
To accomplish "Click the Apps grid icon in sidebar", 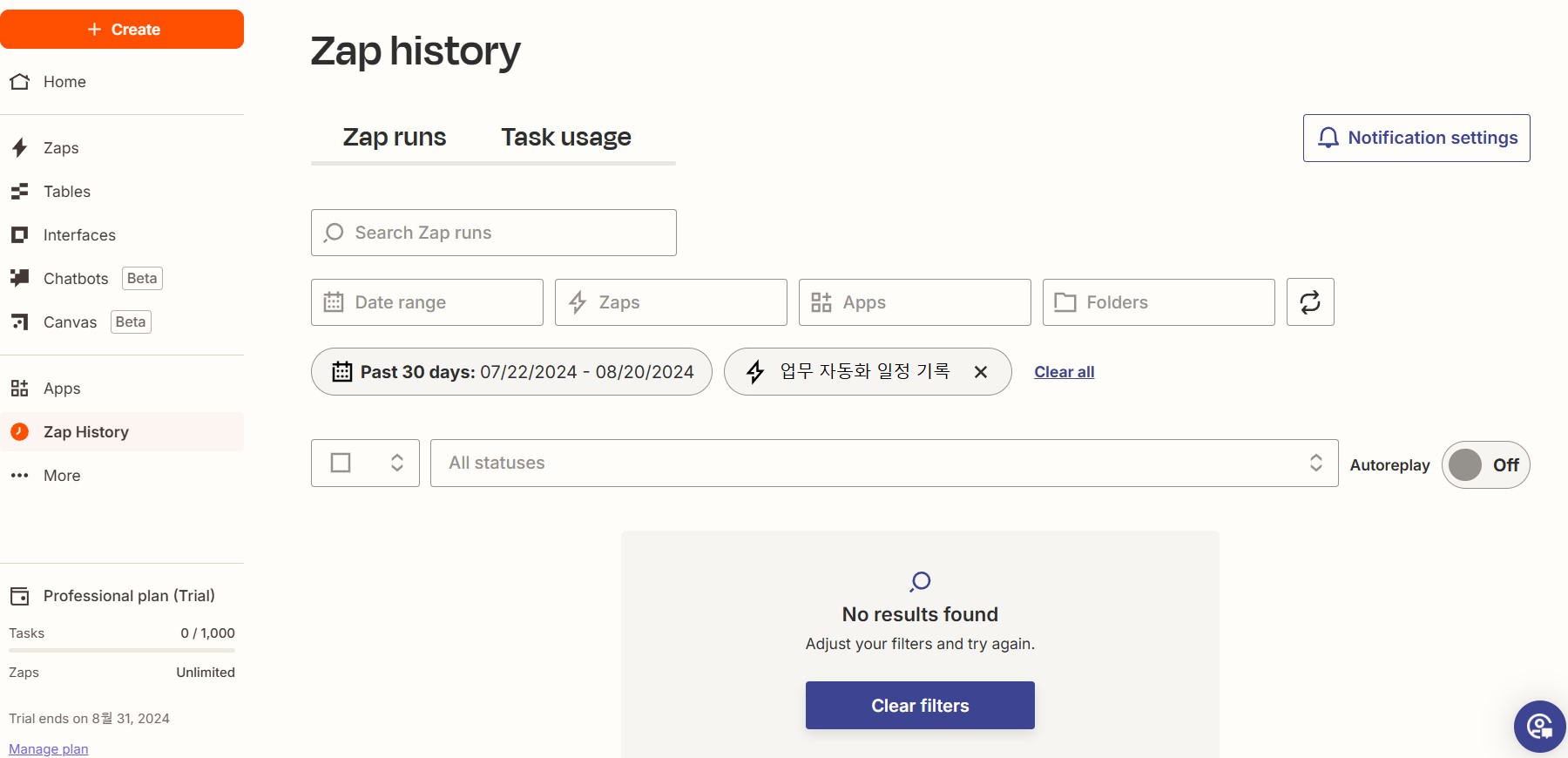I will (19, 389).
